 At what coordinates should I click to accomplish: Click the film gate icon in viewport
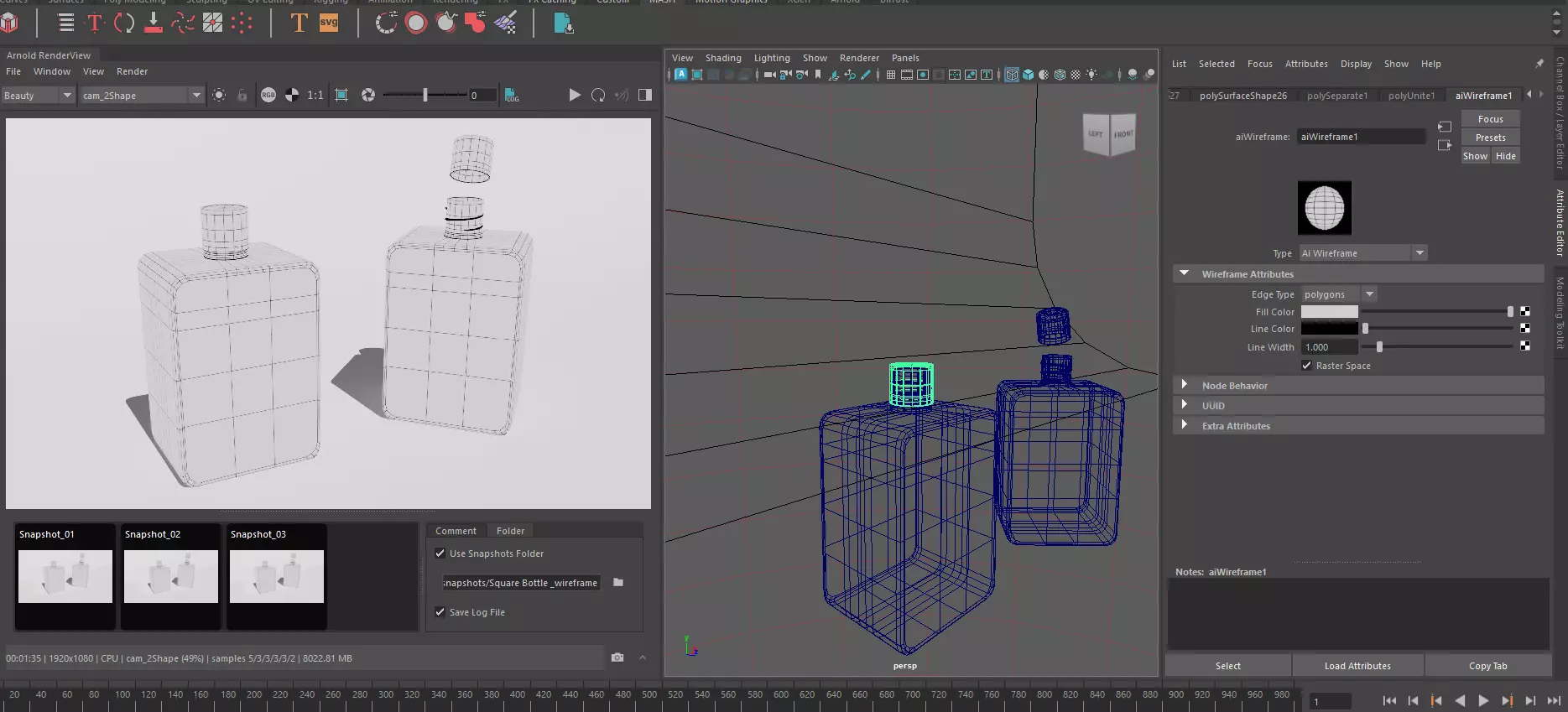(x=907, y=75)
